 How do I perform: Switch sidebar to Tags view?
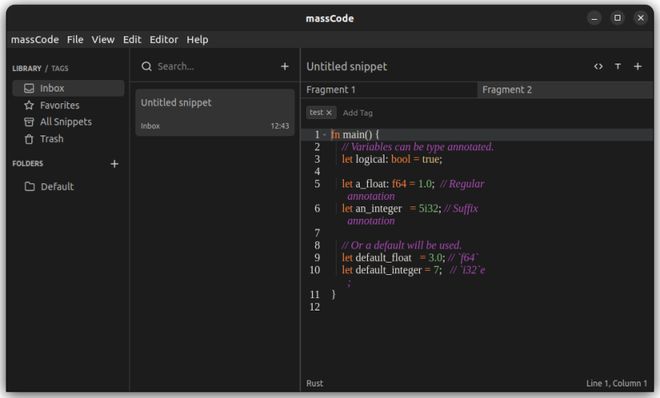(x=60, y=68)
